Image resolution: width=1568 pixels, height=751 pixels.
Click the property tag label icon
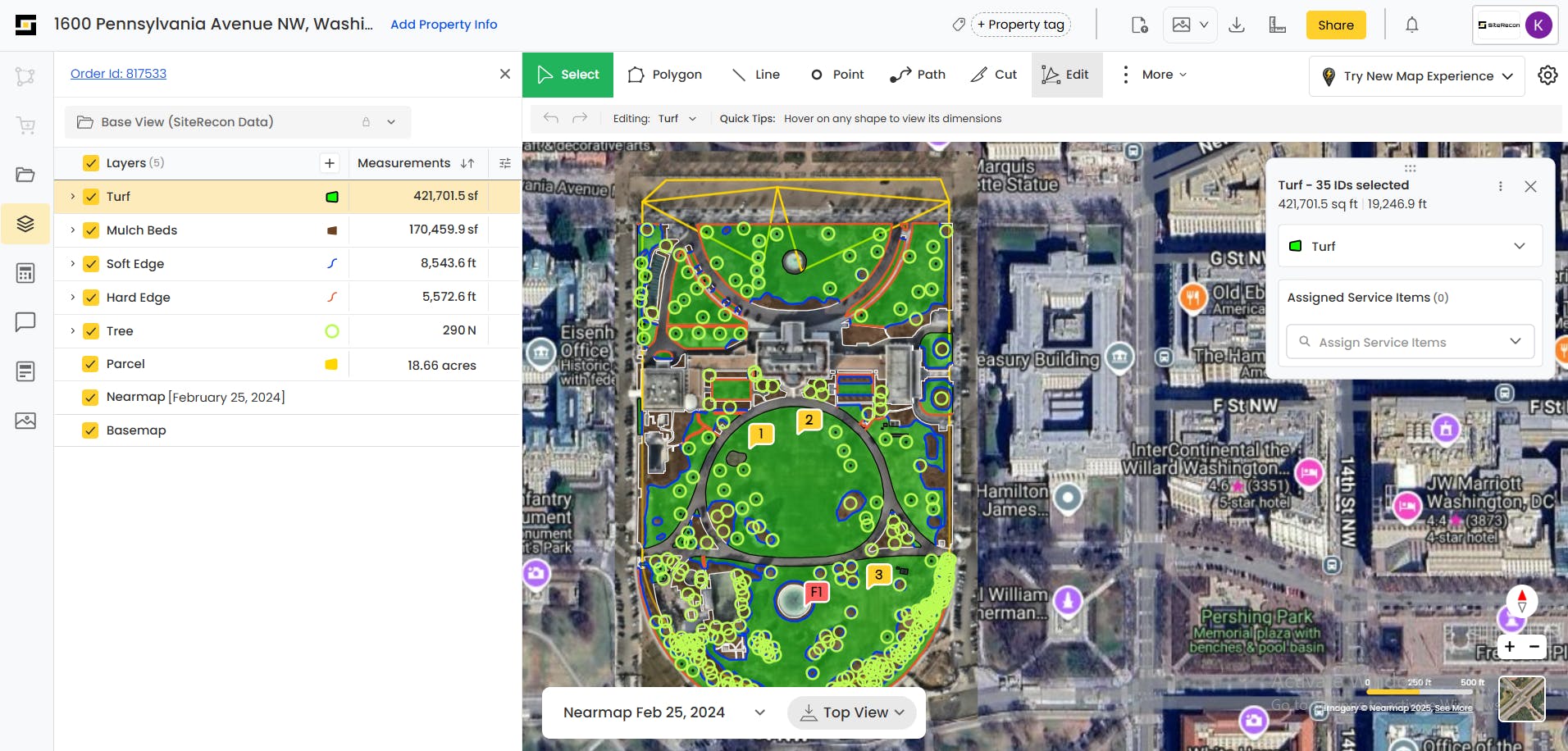tap(959, 25)
